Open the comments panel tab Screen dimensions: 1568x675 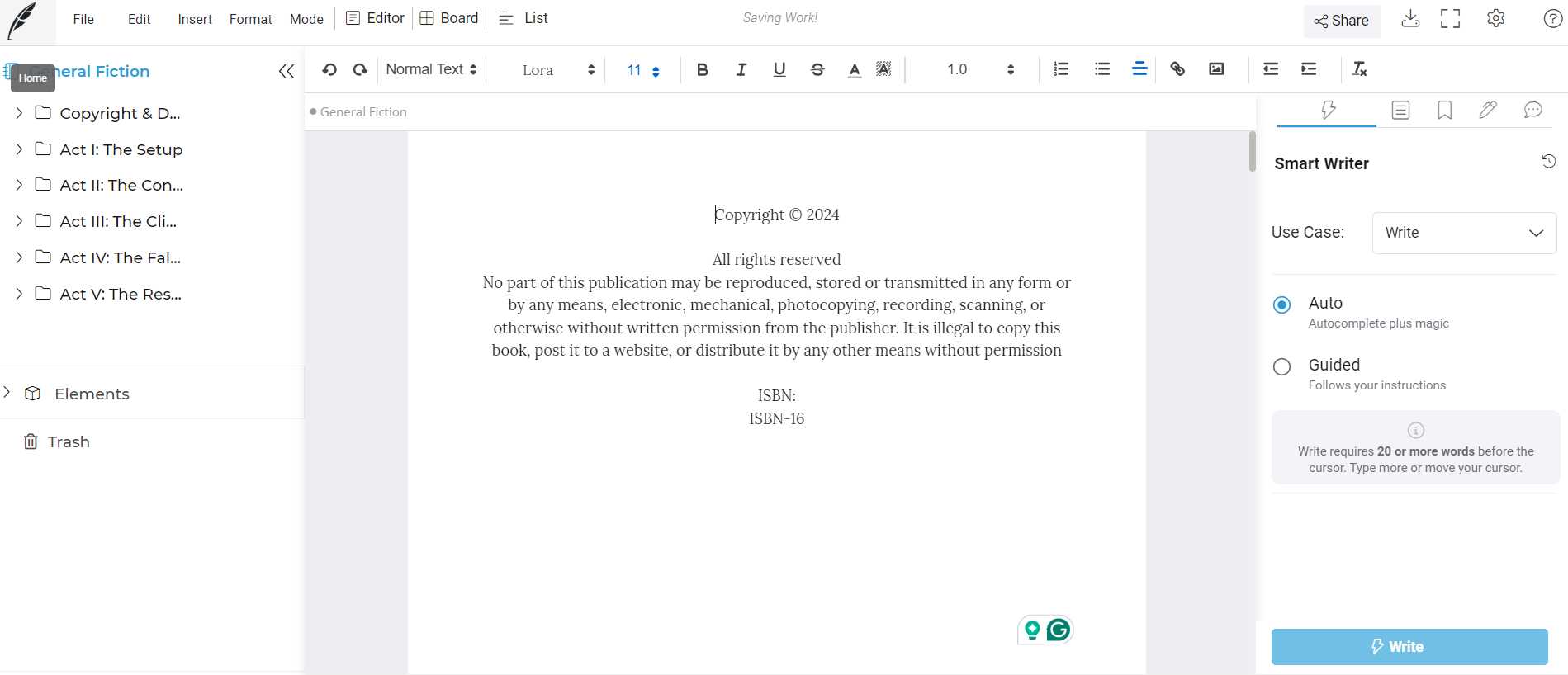1533,110
